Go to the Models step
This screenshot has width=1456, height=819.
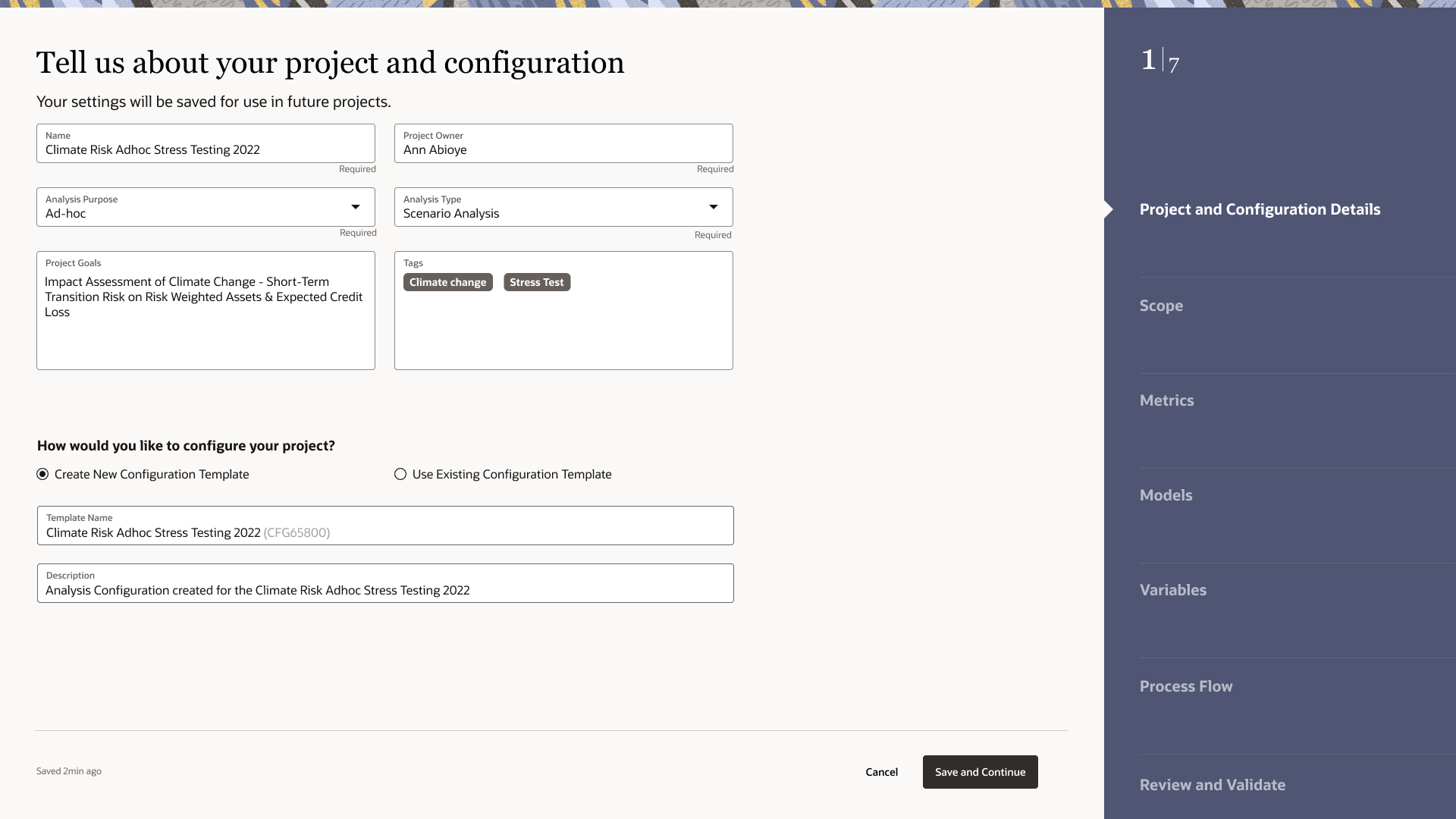click(x=1166, y=495)
